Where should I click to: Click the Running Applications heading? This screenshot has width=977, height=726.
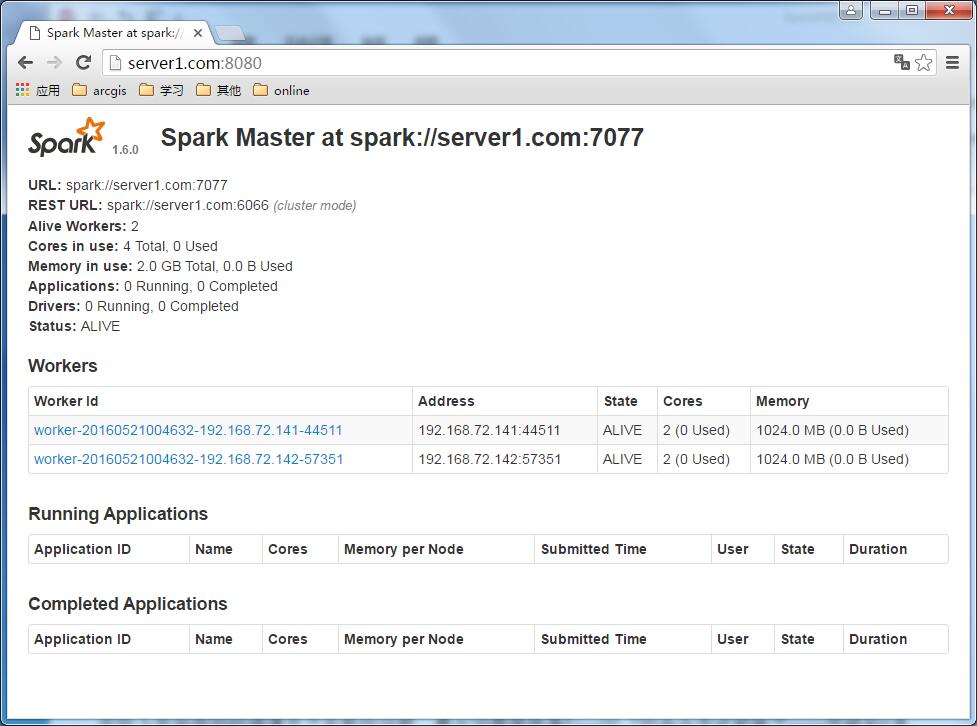pos(118,513)
